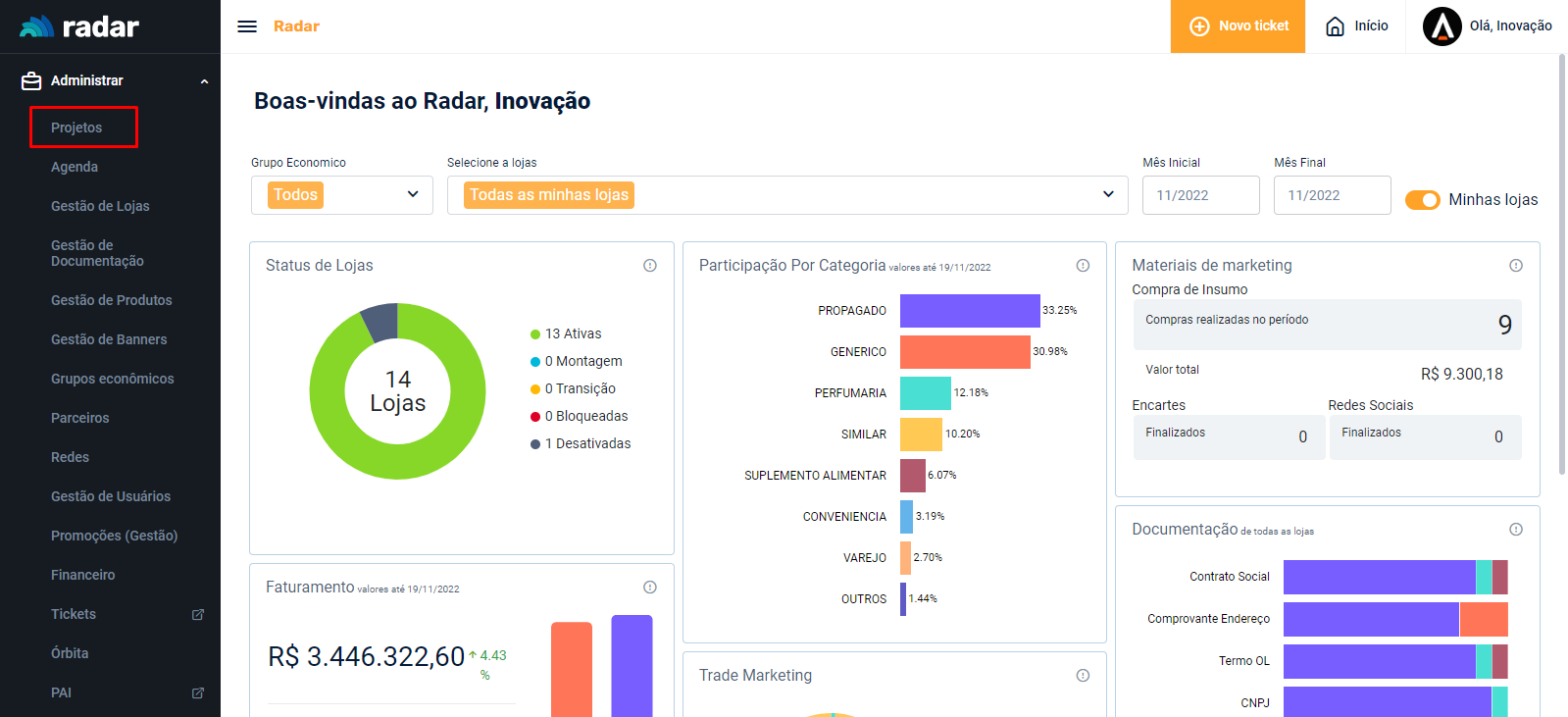Click info icon on Participação Por Categoria card
This screenshot has height=717, width=1568.
(x=1083, y=266)
